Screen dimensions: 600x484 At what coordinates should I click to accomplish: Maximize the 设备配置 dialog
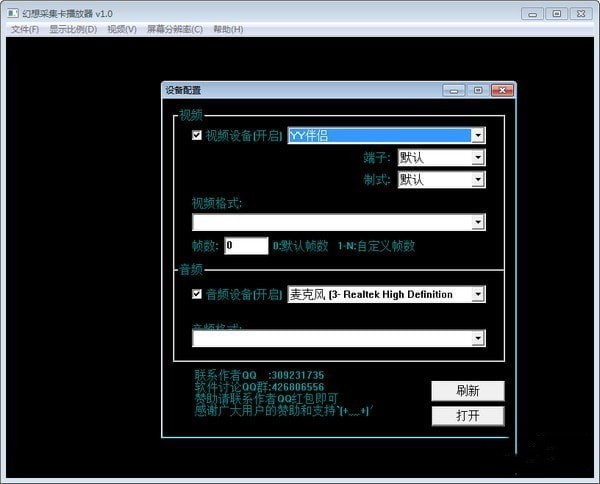[x=478, y=90]
